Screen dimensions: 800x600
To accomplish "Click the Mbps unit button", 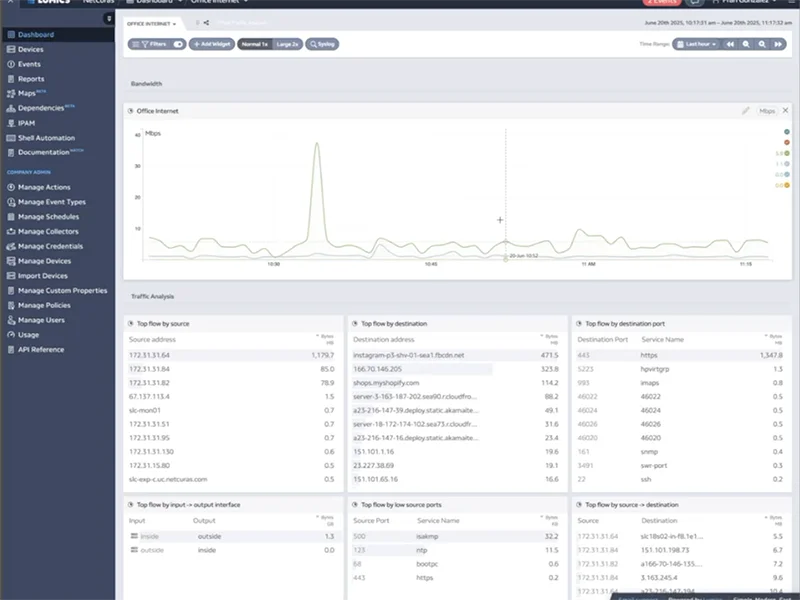I will click(x=767, y=111).
